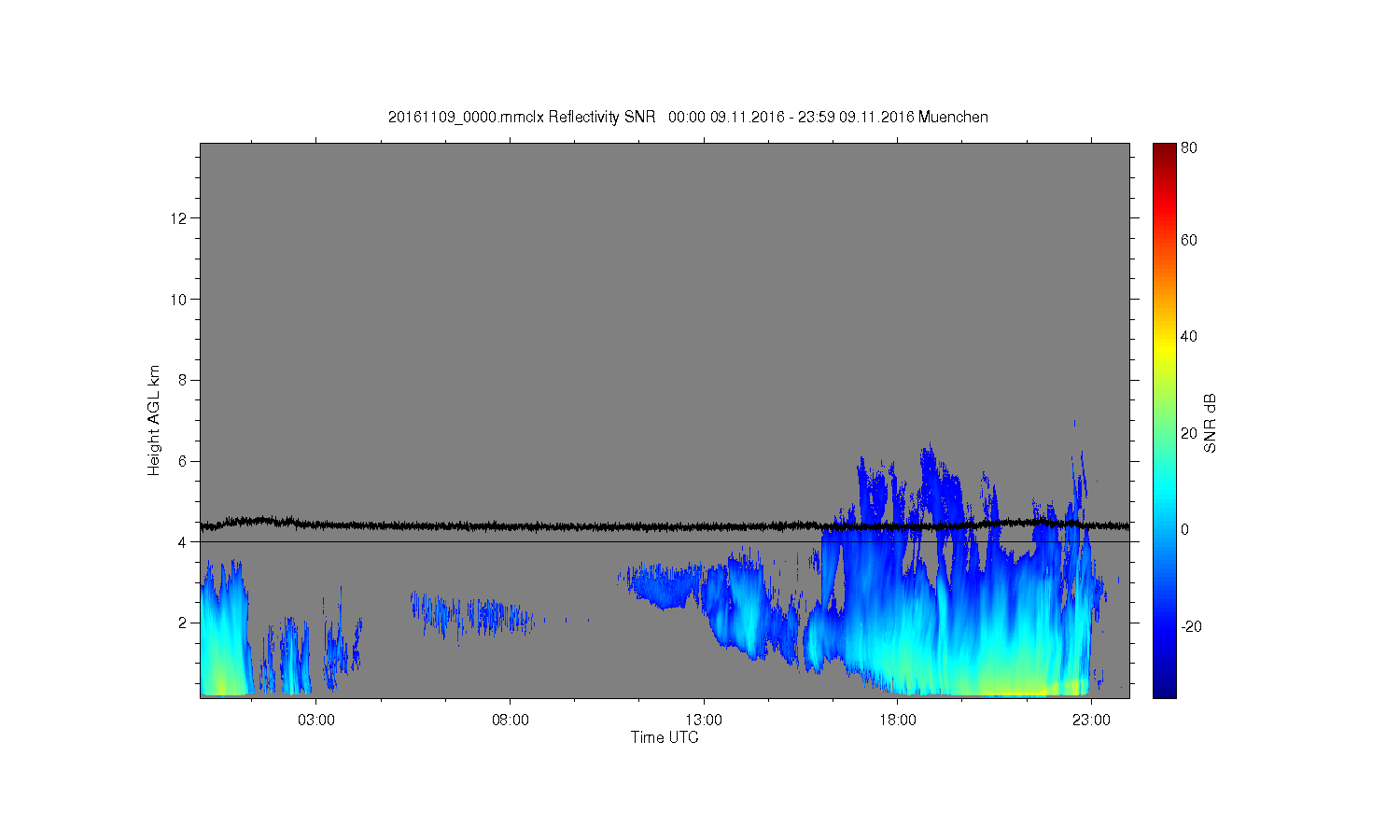This screenshot has width=1400, height=840.
Task: Click the 03:00 time tick label
Action: tap(316, 721)
